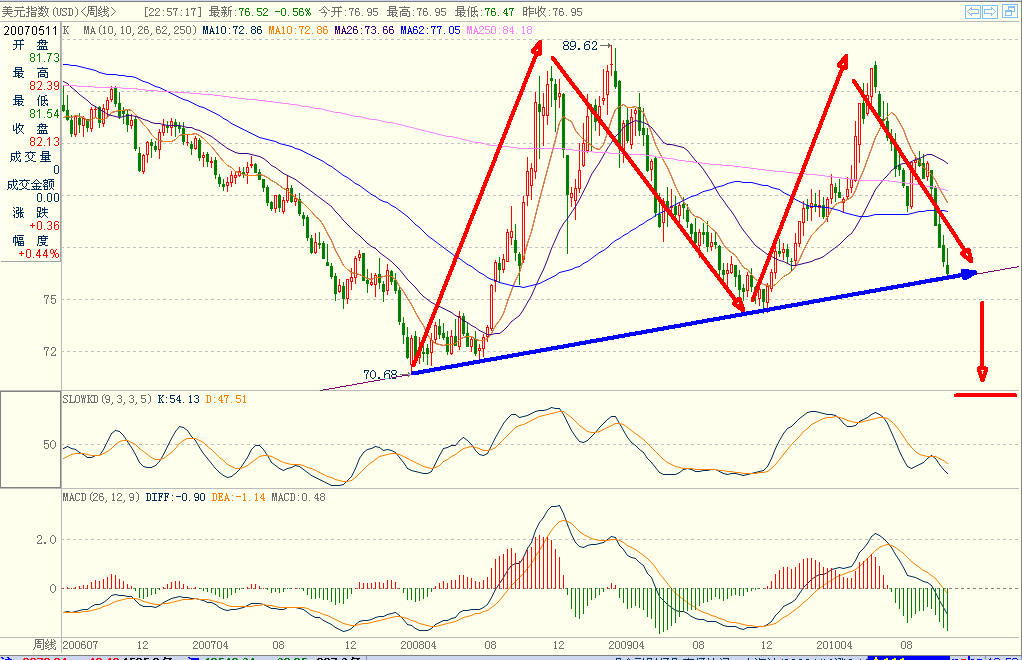1022x660 pixels.
Task: Select the 2.0 level on MACD axis
Action: (x=46, y=539)
